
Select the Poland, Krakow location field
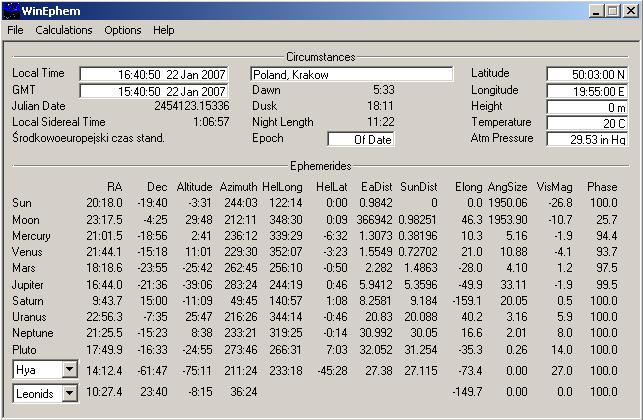[x=352, y=74]
